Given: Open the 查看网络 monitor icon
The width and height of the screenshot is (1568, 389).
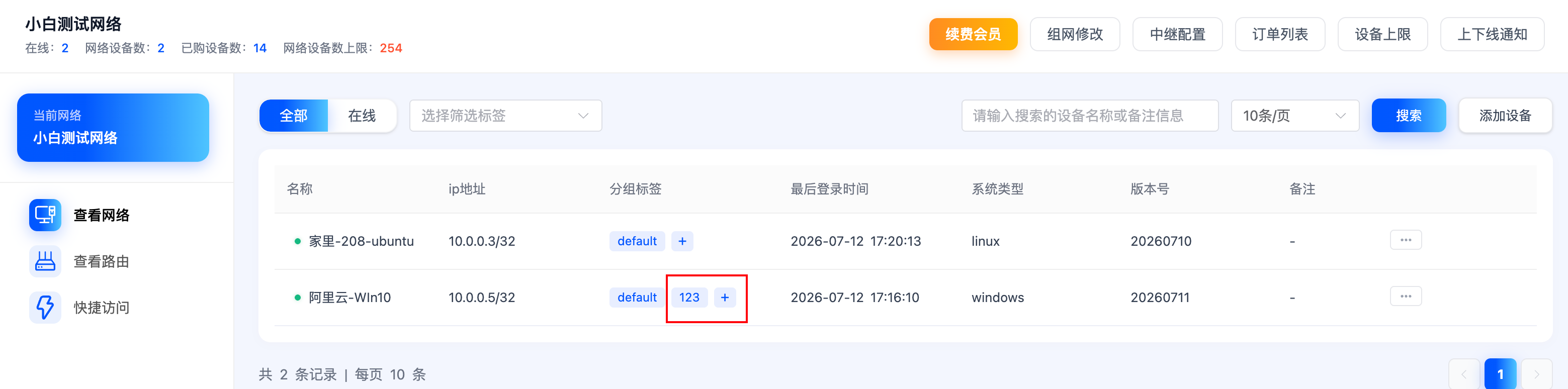Looking at the screenshot, I should pyautogui.click(x=45, y=215).
